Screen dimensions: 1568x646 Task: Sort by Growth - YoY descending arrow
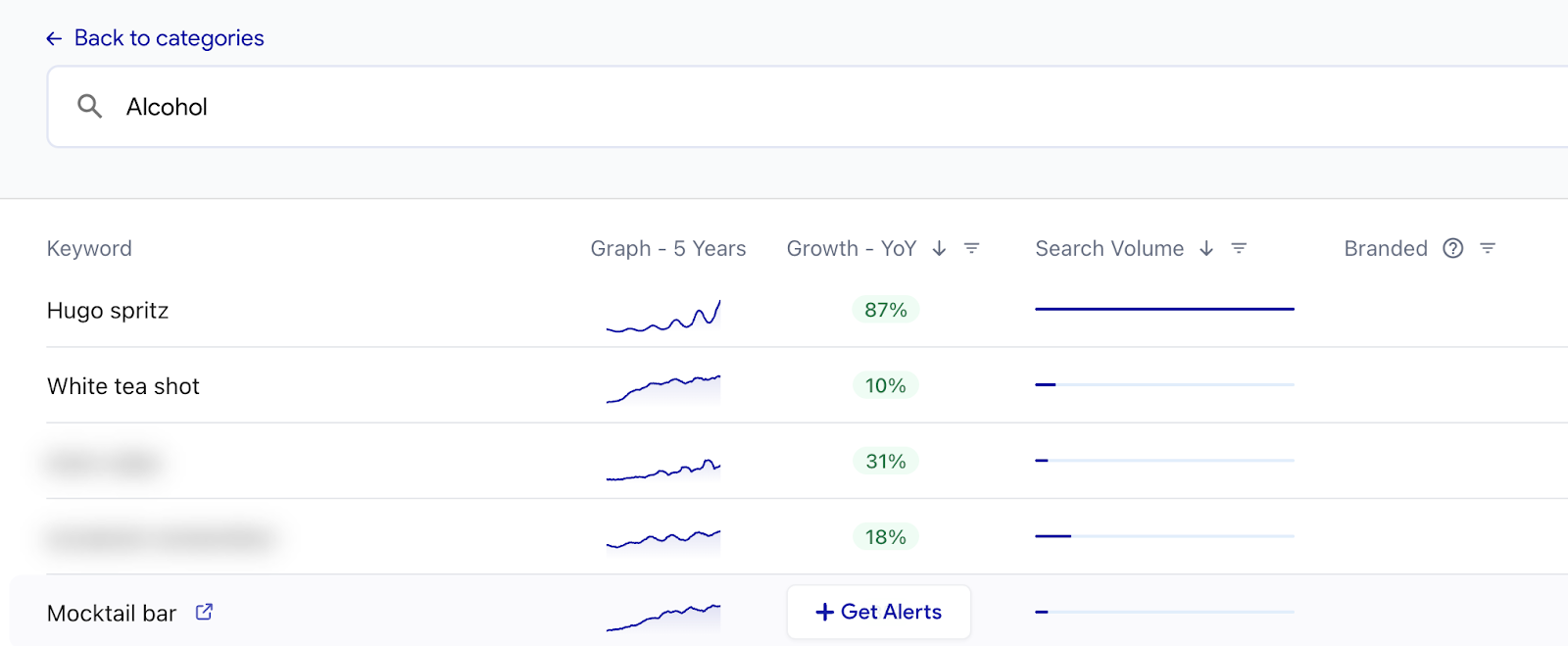click(x=939, y=249)
